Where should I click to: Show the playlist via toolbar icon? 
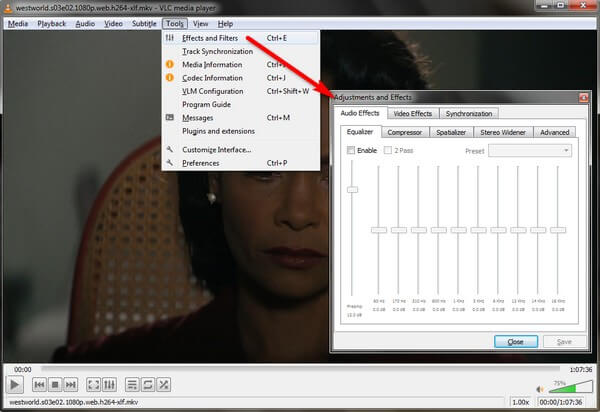pyautogui.click(x=132, y=384)
